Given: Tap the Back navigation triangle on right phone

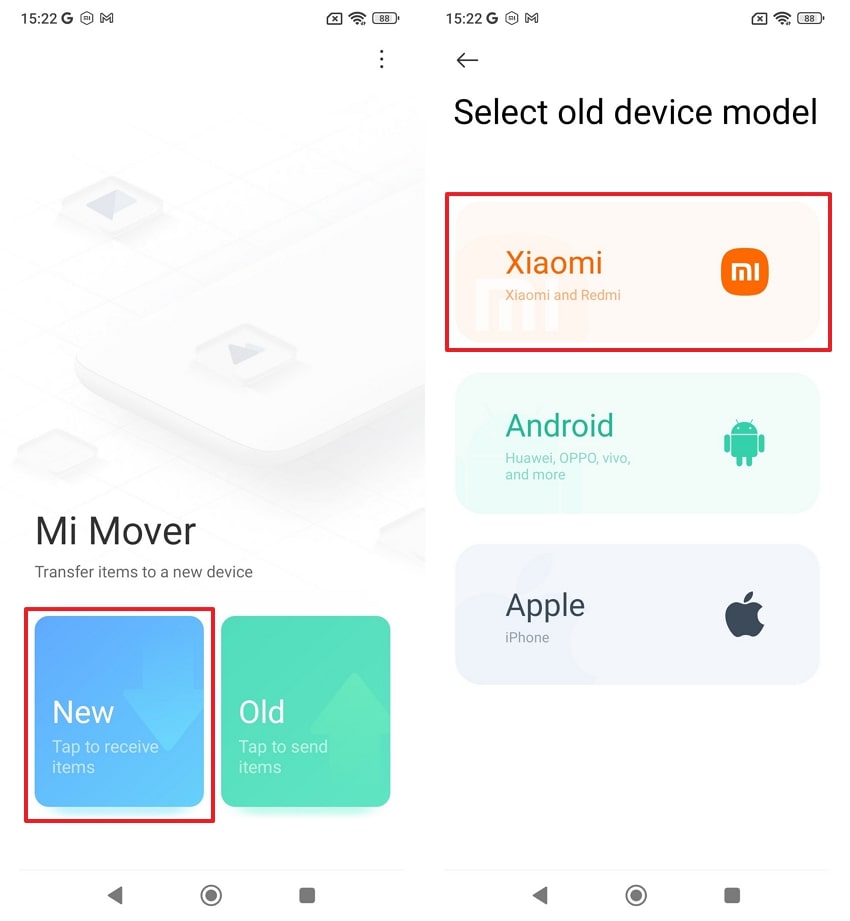Looking at the screenshot, I should tap(540, 895).
